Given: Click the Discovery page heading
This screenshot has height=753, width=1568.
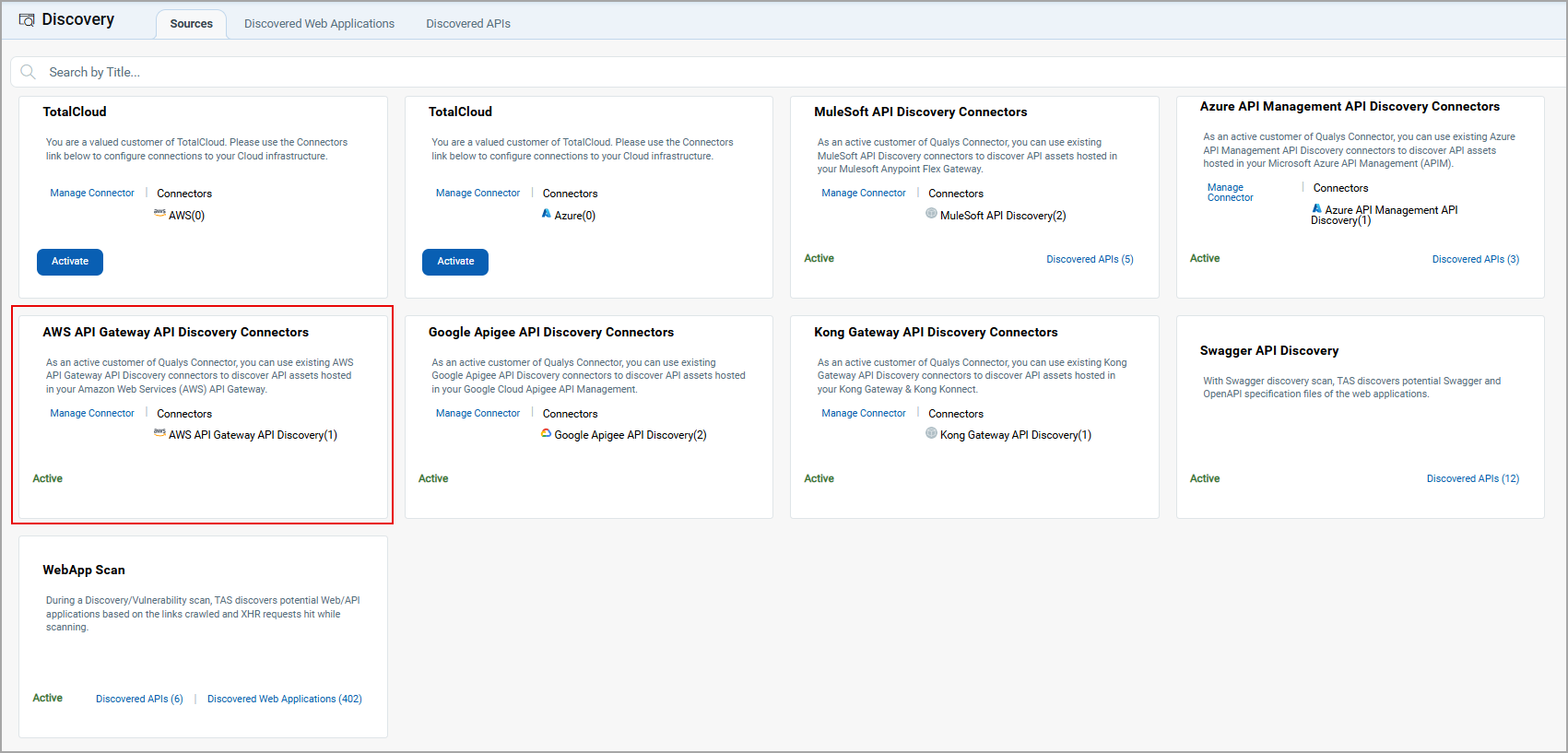Looking at the screenshot, I should point(78,19).
